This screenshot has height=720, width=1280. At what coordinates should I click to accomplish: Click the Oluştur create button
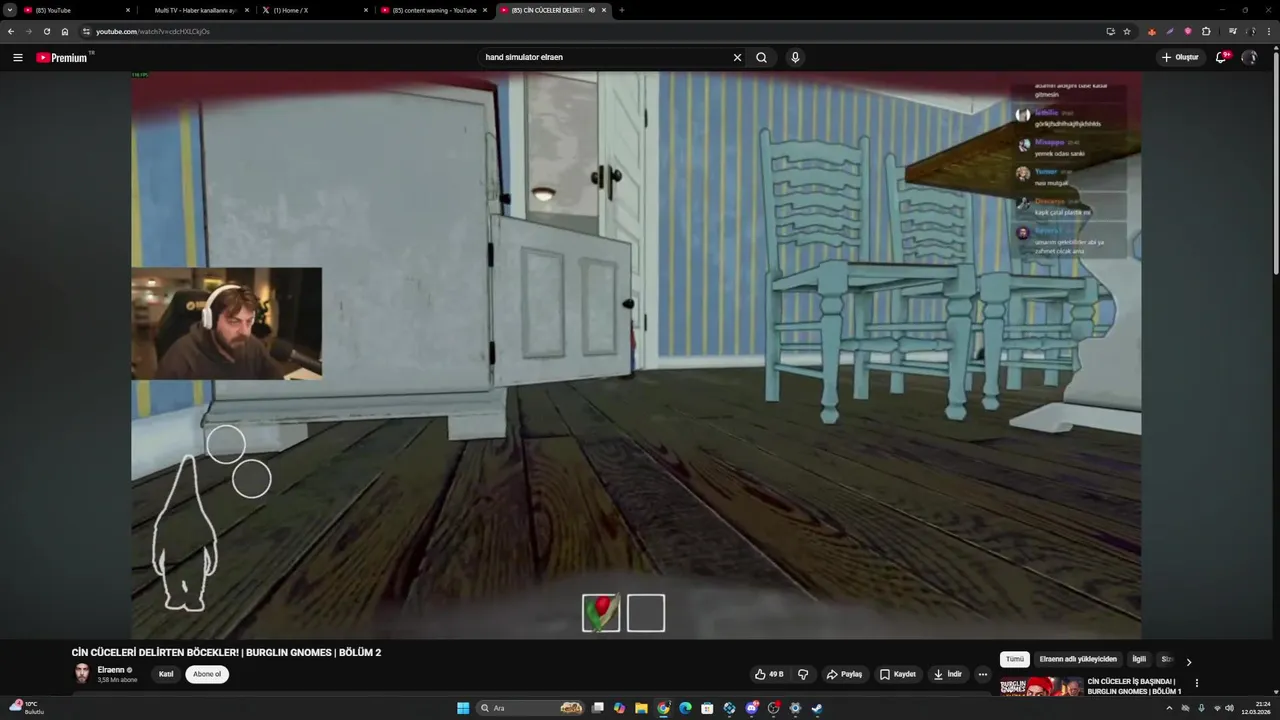[x=1180, y=57]
